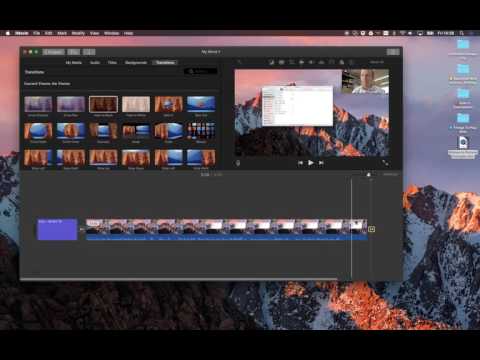Click the Share button in iMovie toolbar

click(393, 52)
